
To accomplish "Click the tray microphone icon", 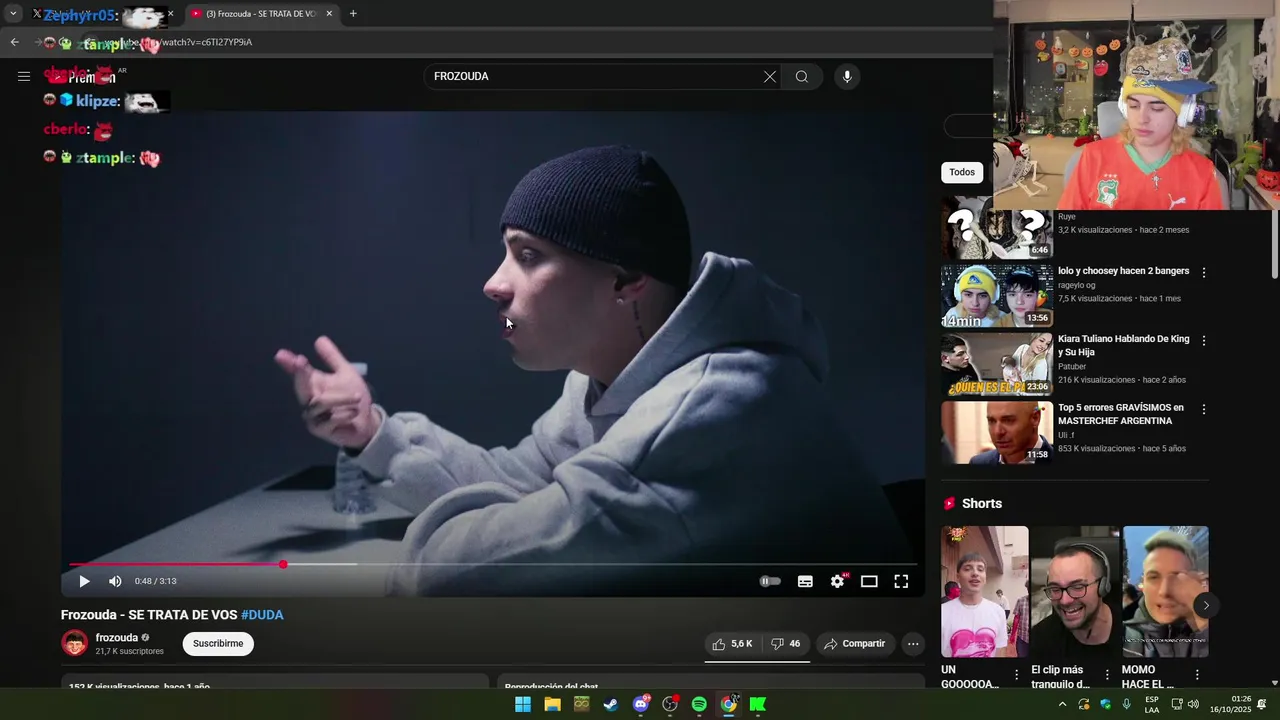I will [1127, 704].
